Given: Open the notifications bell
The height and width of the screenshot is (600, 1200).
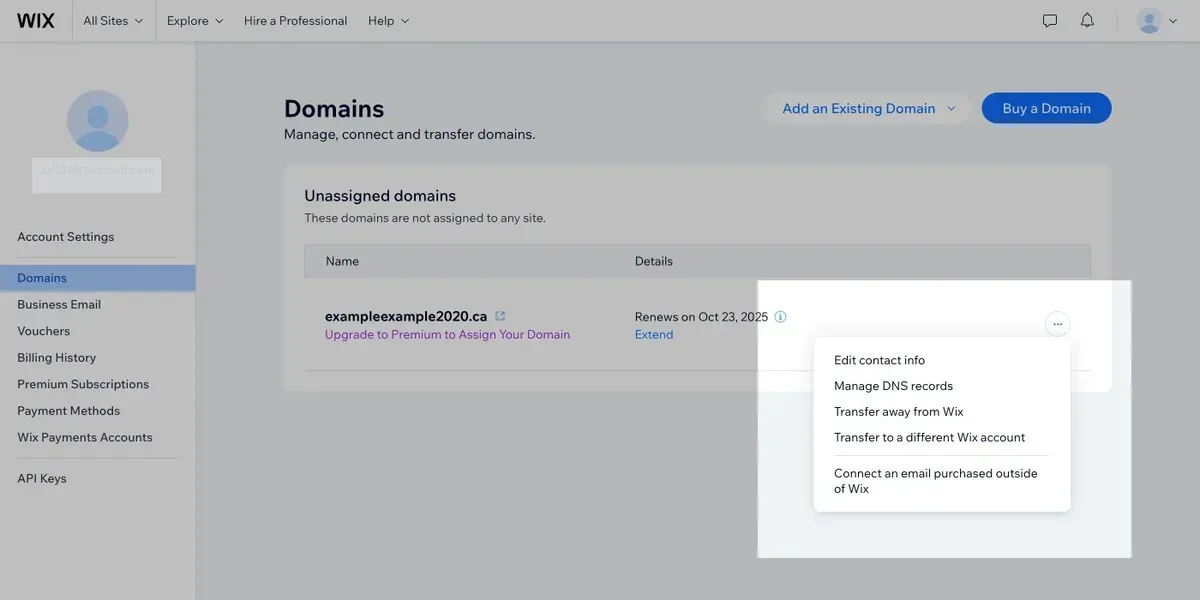Looking at the screenshot, I should (1087, 20).
